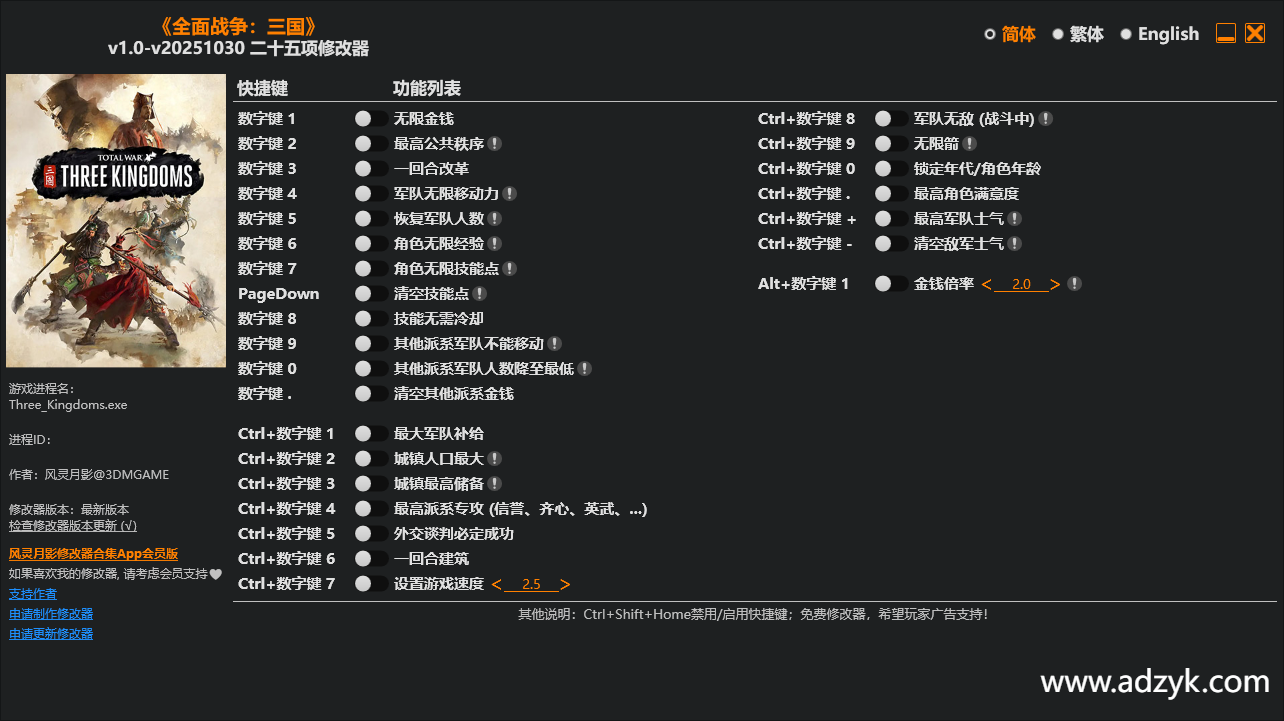Viewport: 1284px width, 721px height.
Task: Enable 军队无敌 (战斗中) toggle
Action: coord(885,118)
